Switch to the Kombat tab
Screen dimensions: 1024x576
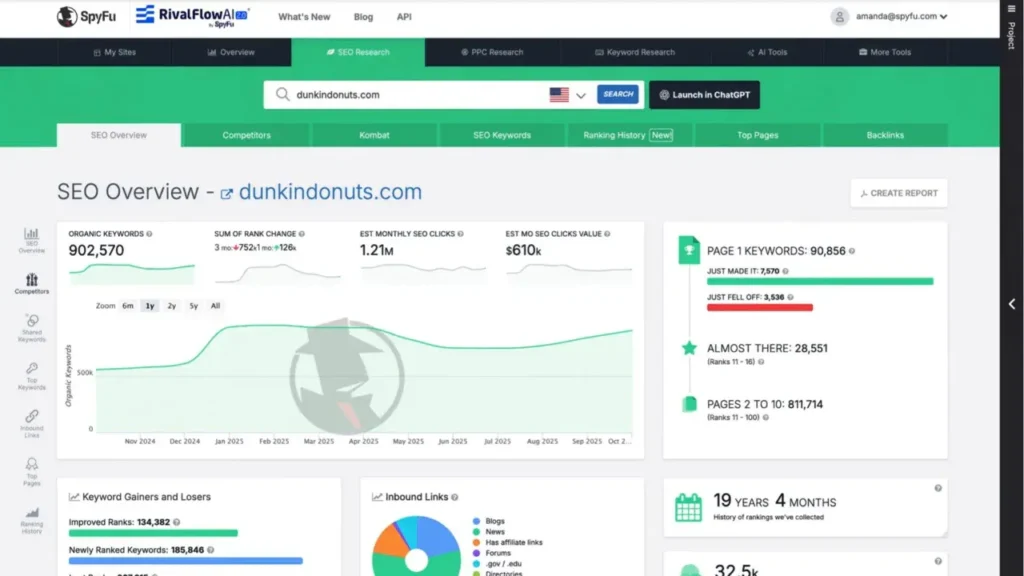(x=374, y=135)
